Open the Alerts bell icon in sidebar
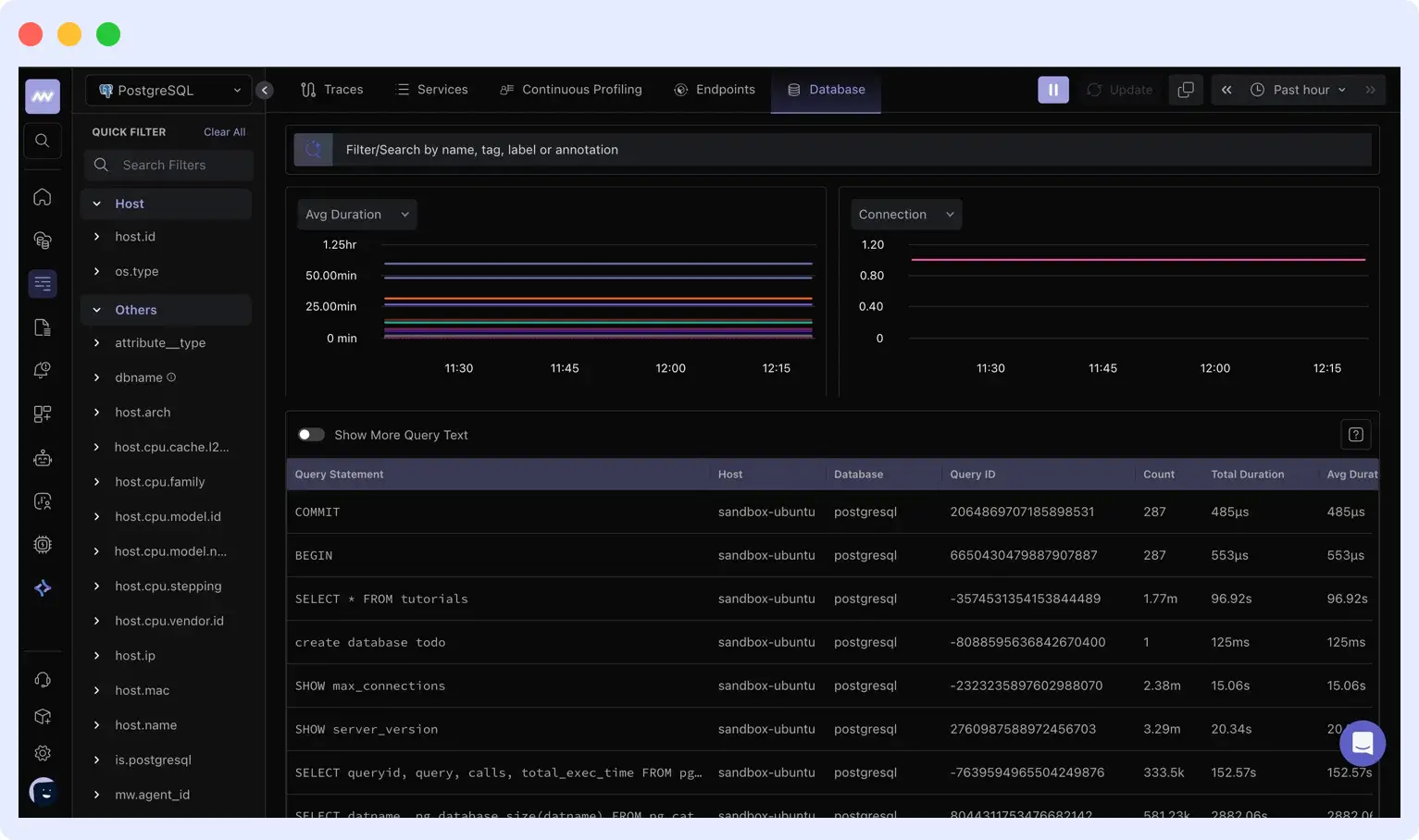This screenshot has width=1419, height=840. click(x=43, y=371)
